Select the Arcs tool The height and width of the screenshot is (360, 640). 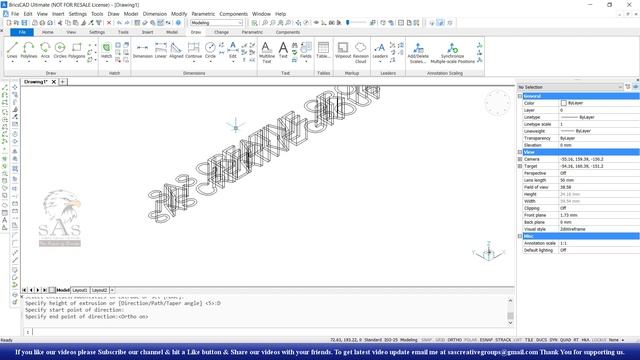(x=45, y=50)
